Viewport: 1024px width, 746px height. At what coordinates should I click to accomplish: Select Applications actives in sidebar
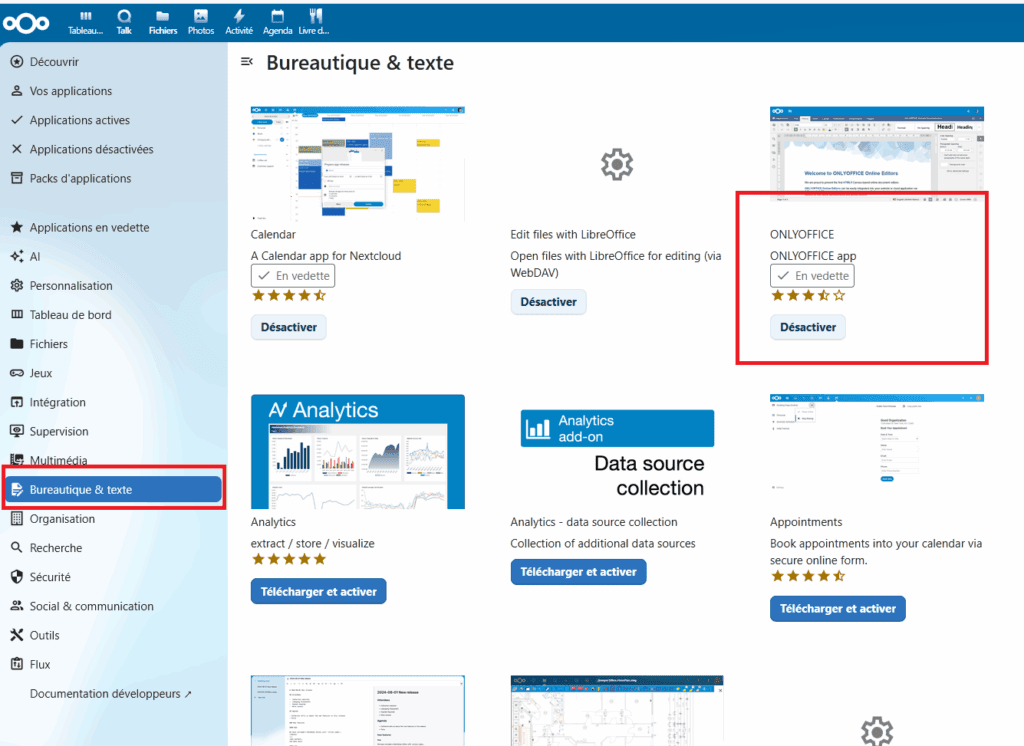pos(79,120)
